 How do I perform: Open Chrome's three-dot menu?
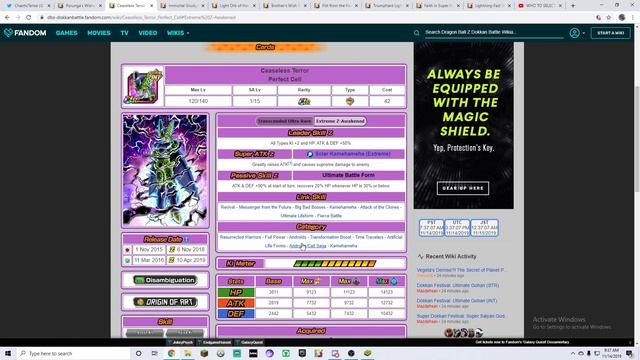(x=633, y=18)
